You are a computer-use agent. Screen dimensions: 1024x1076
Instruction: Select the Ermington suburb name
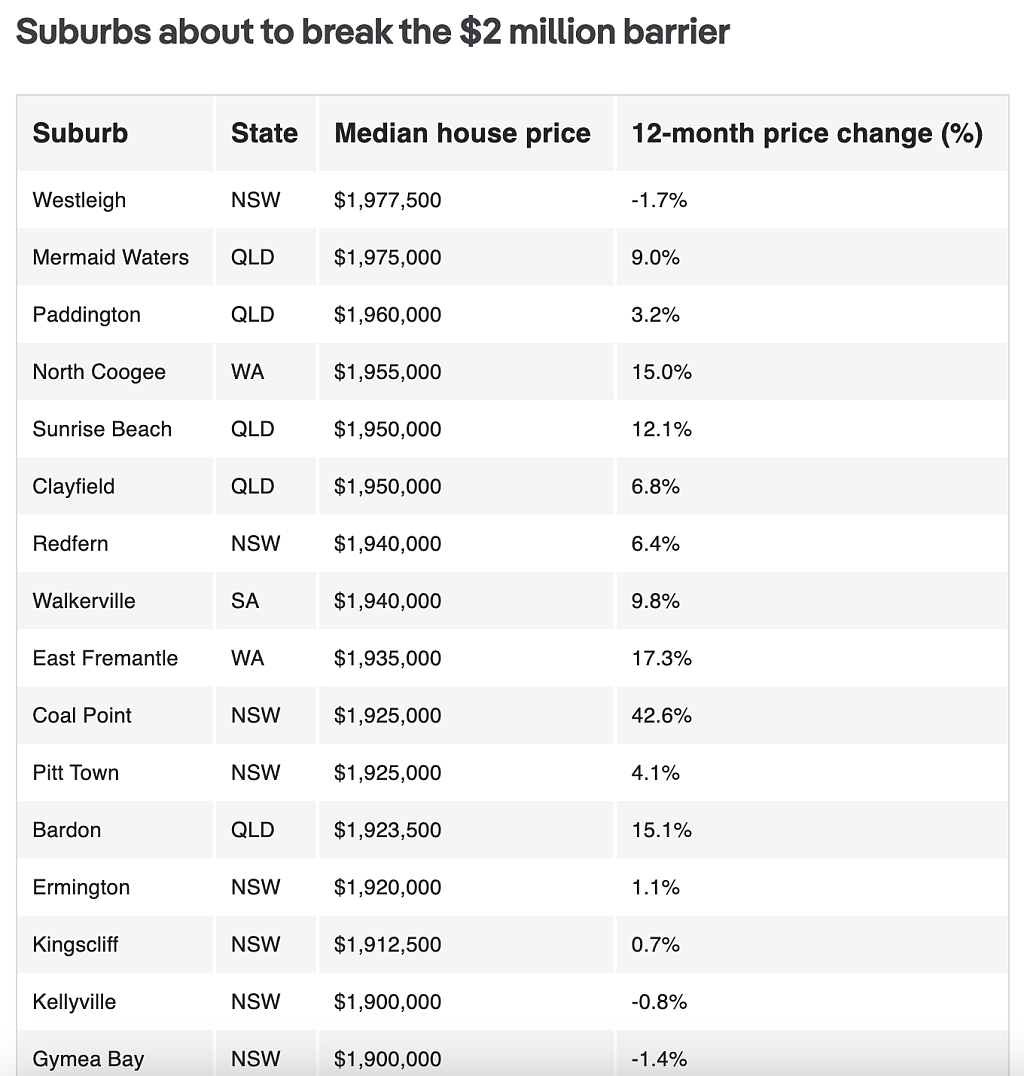[81, 887]
